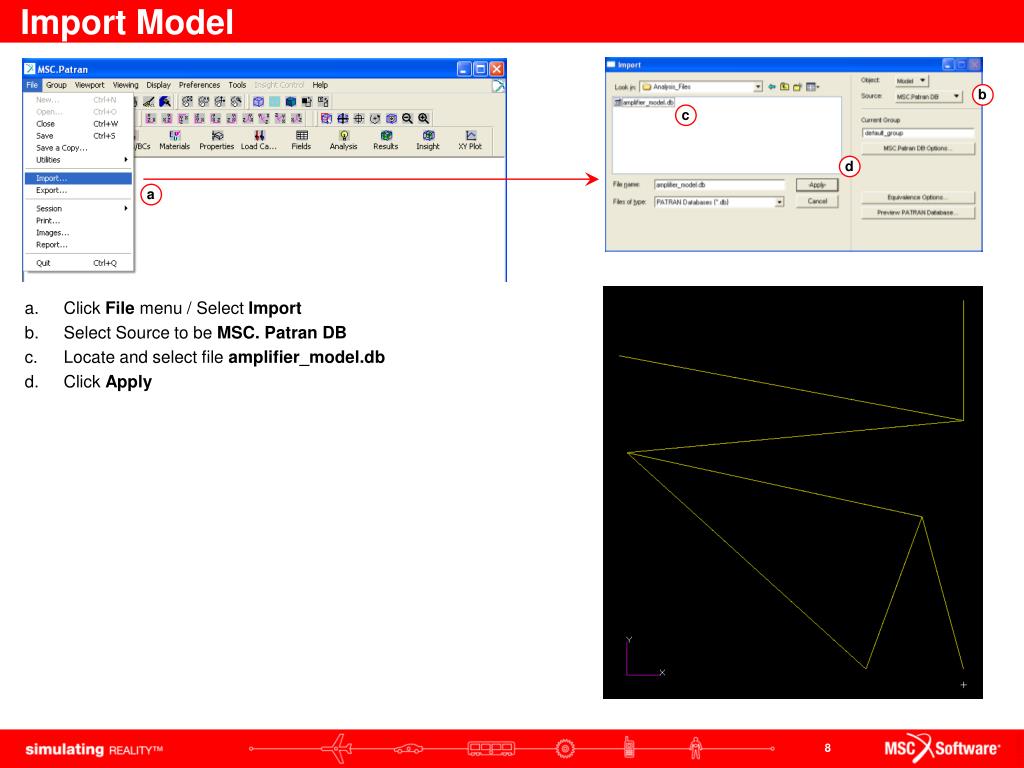Click the zoom in magnifier icon
The image size is (1024, 768).
424,118
